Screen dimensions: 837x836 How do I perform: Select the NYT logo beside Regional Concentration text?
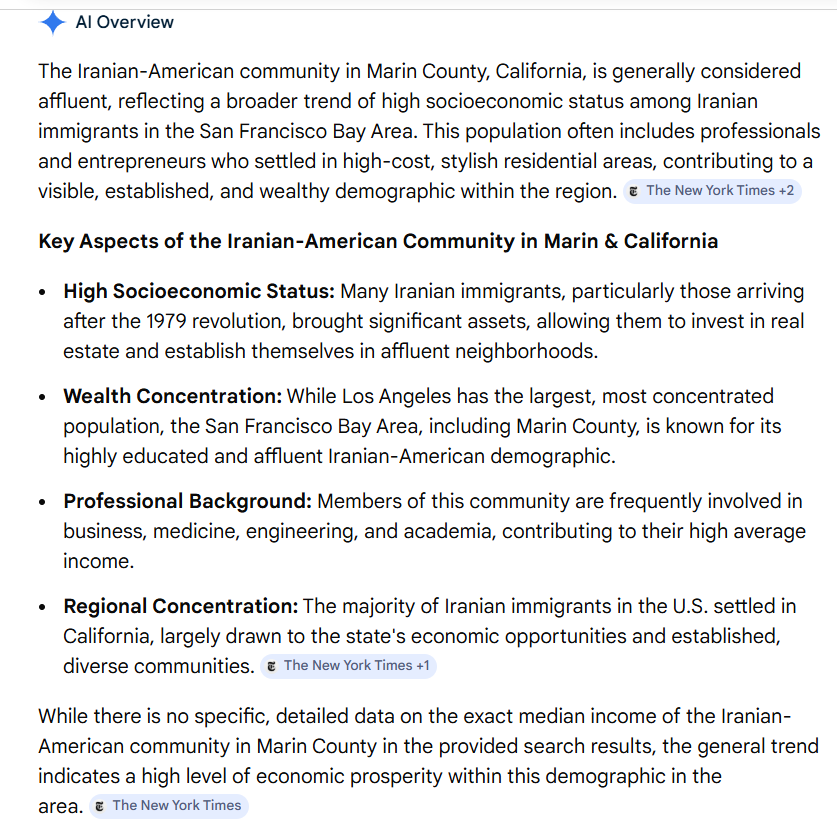(271, 665)
